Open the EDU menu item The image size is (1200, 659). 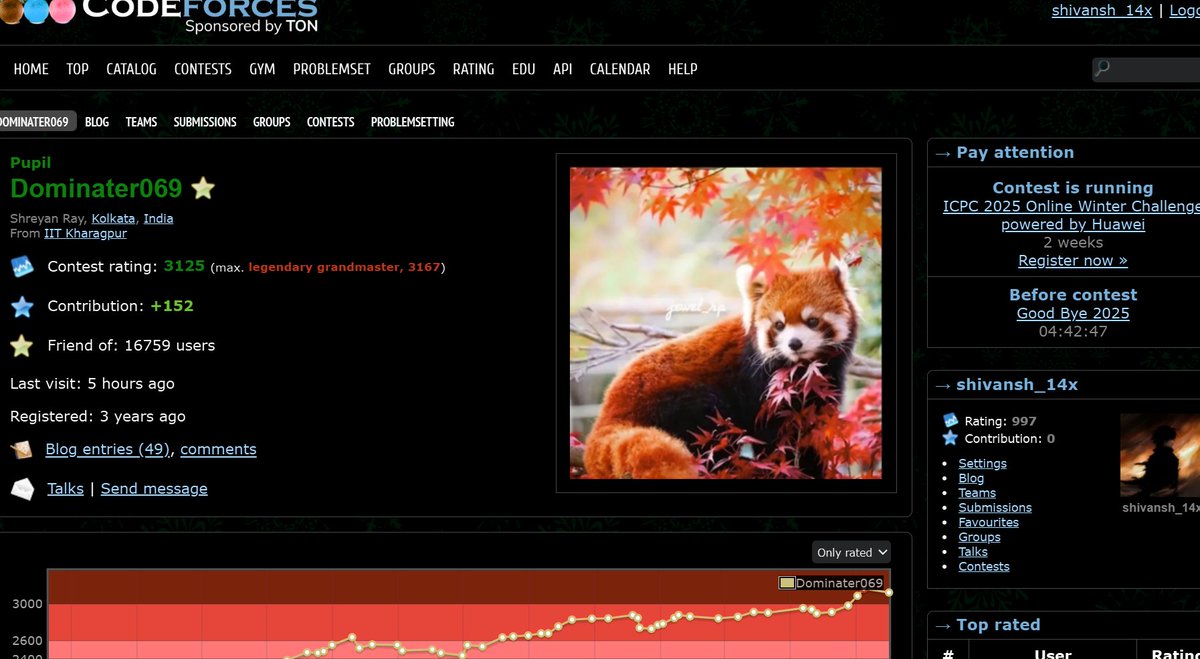click(x=523, y=69)
